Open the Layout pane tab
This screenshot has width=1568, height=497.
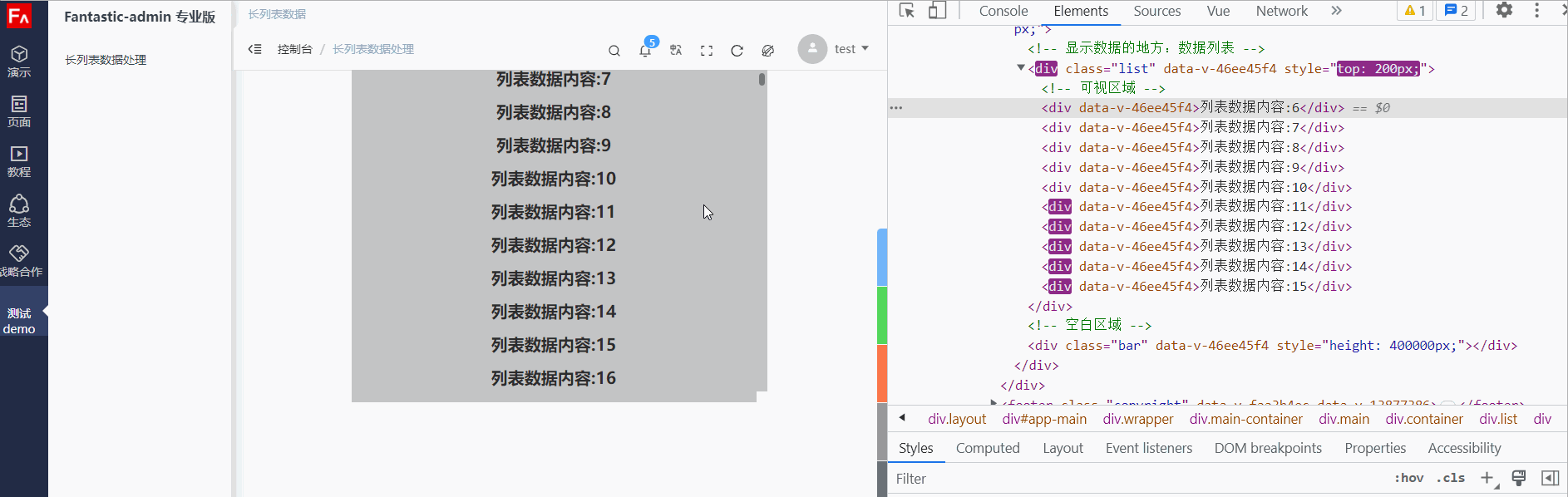pos(1063,448)
